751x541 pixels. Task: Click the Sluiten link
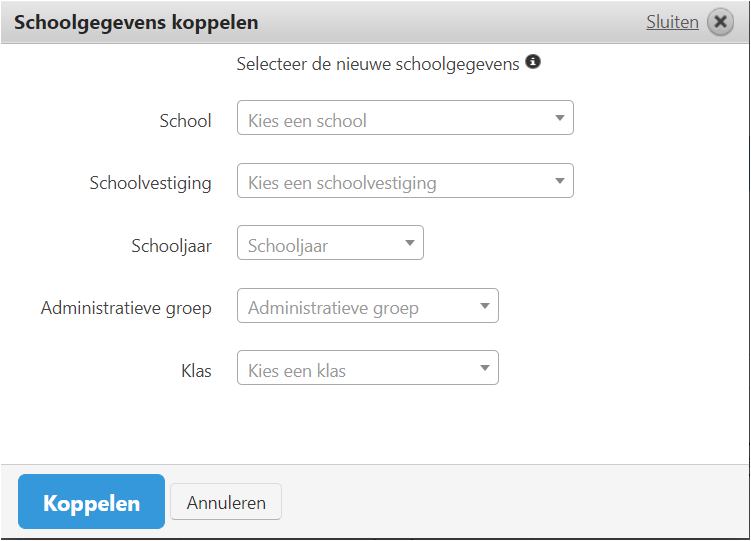[x=672, y=22]
